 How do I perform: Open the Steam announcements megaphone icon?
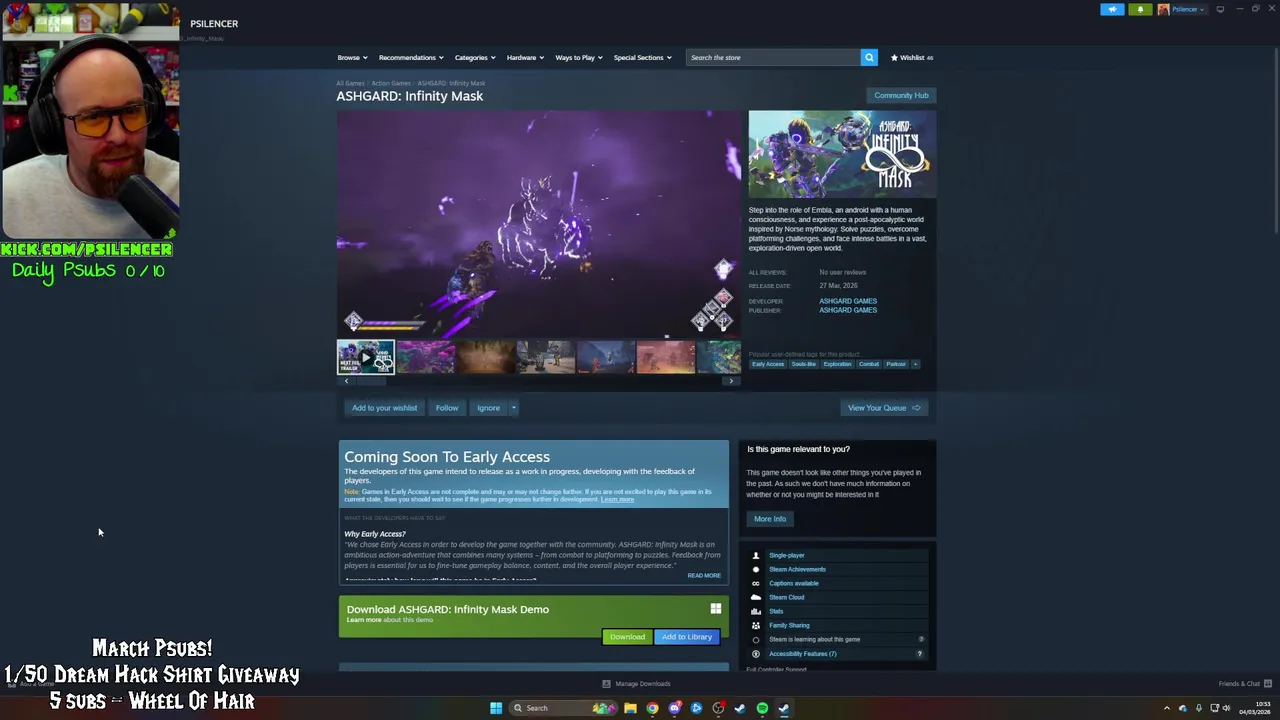pos(1112,9)
